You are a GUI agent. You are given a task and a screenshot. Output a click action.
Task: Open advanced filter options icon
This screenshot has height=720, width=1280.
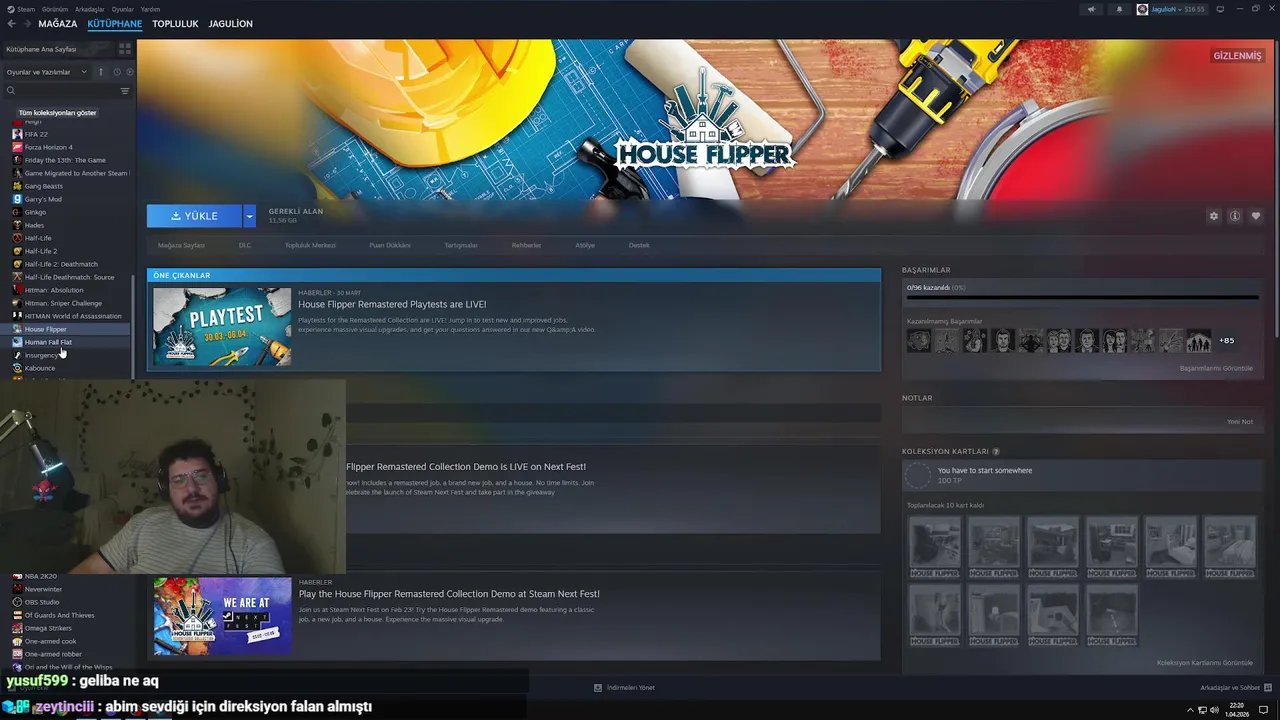click(x=125, y=91)
